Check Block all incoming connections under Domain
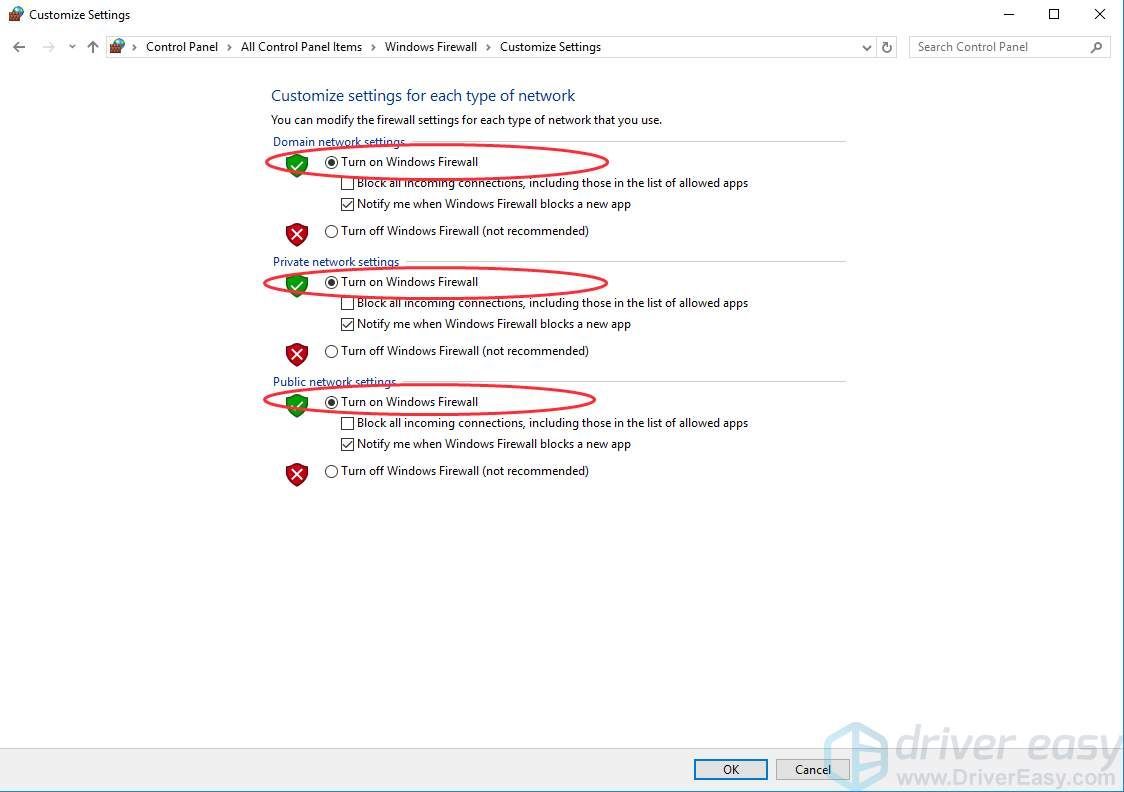The width and height of the screenshot is (1124, 792). (x=348, y=183)
